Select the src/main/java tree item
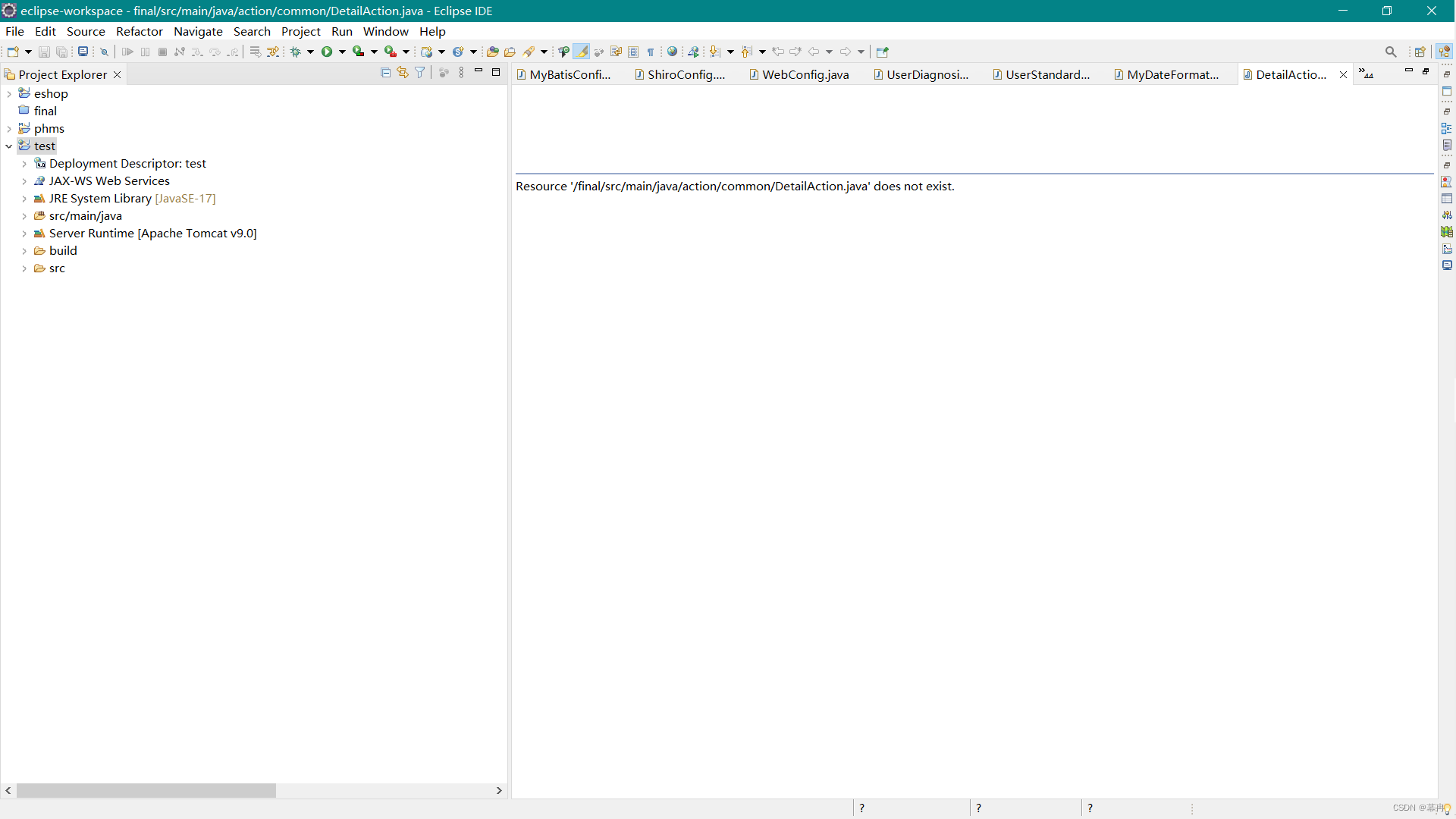The width and height of the screenshot is (1456, 819). pyautogui.click(x=85, y=215)
